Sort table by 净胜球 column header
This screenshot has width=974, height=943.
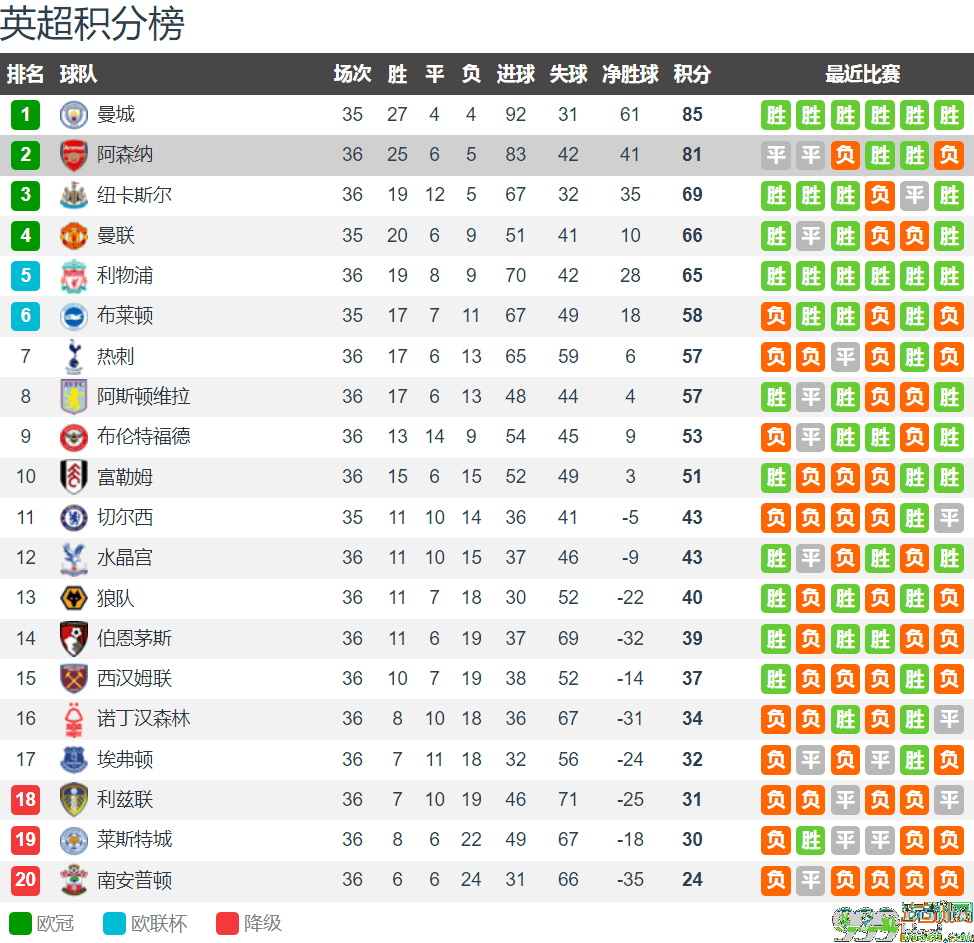(x=630, y=74)
